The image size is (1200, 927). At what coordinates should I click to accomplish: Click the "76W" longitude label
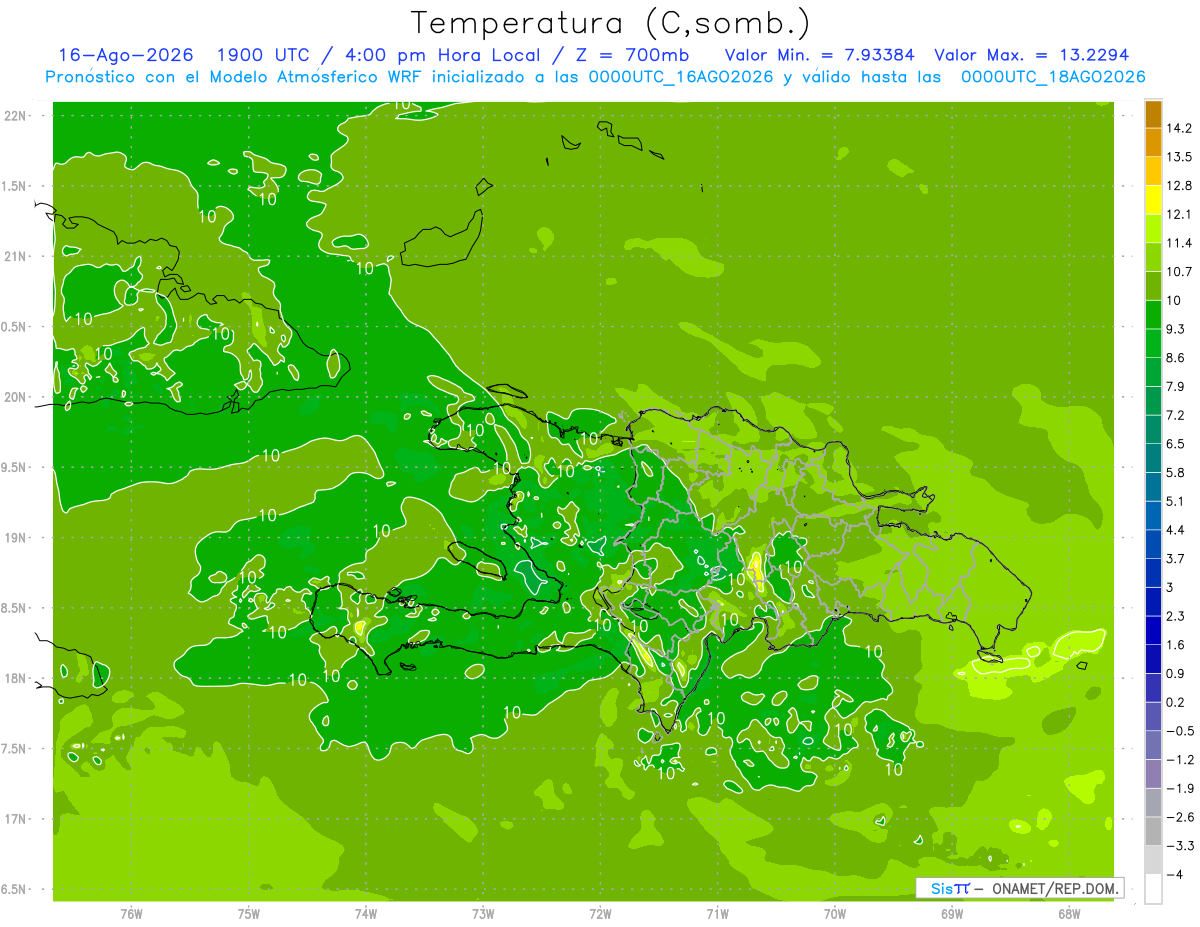coord(131,913)
